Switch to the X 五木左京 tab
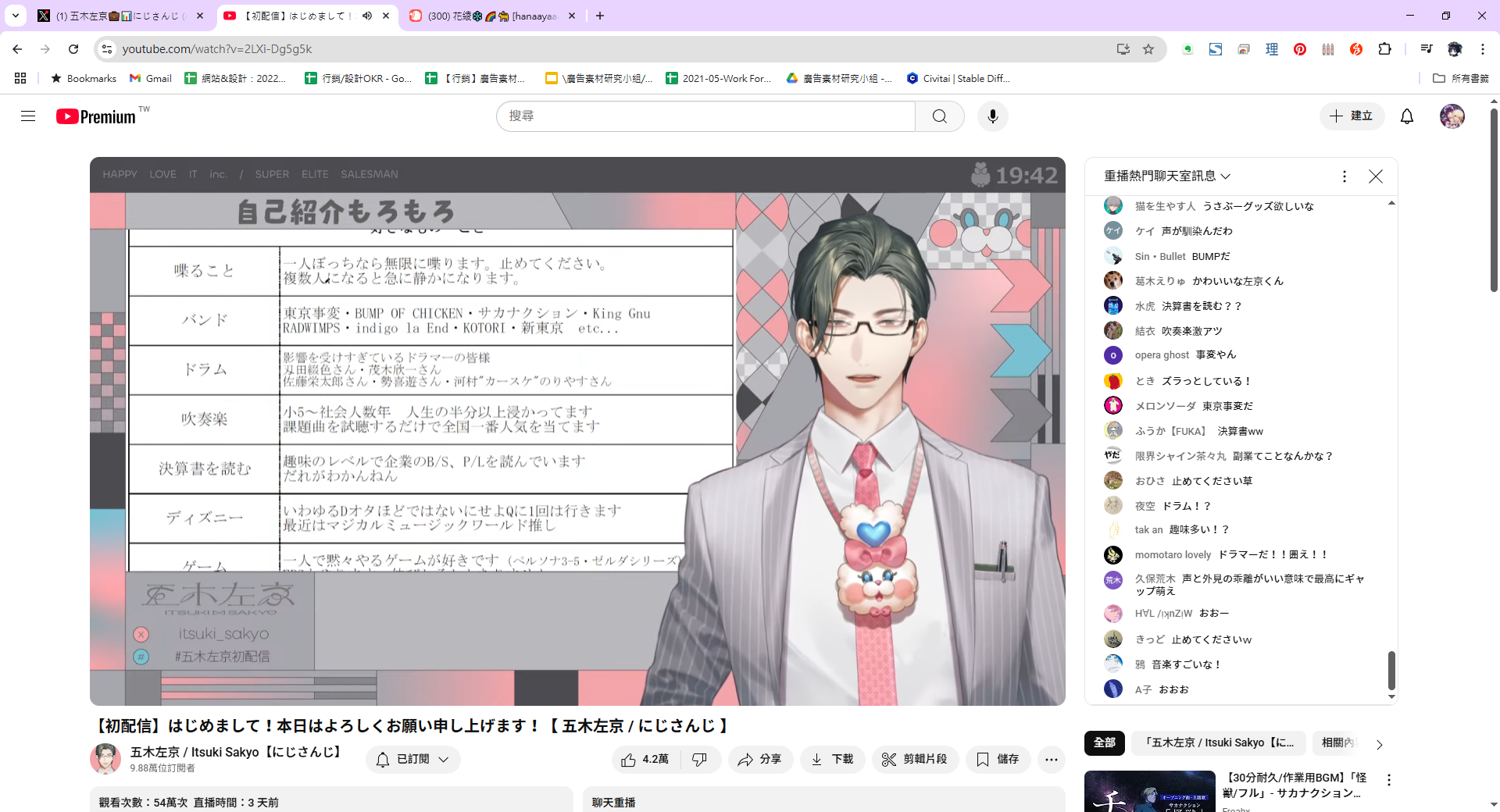This screenshot has width=1500, height=812. pos(120,16)
